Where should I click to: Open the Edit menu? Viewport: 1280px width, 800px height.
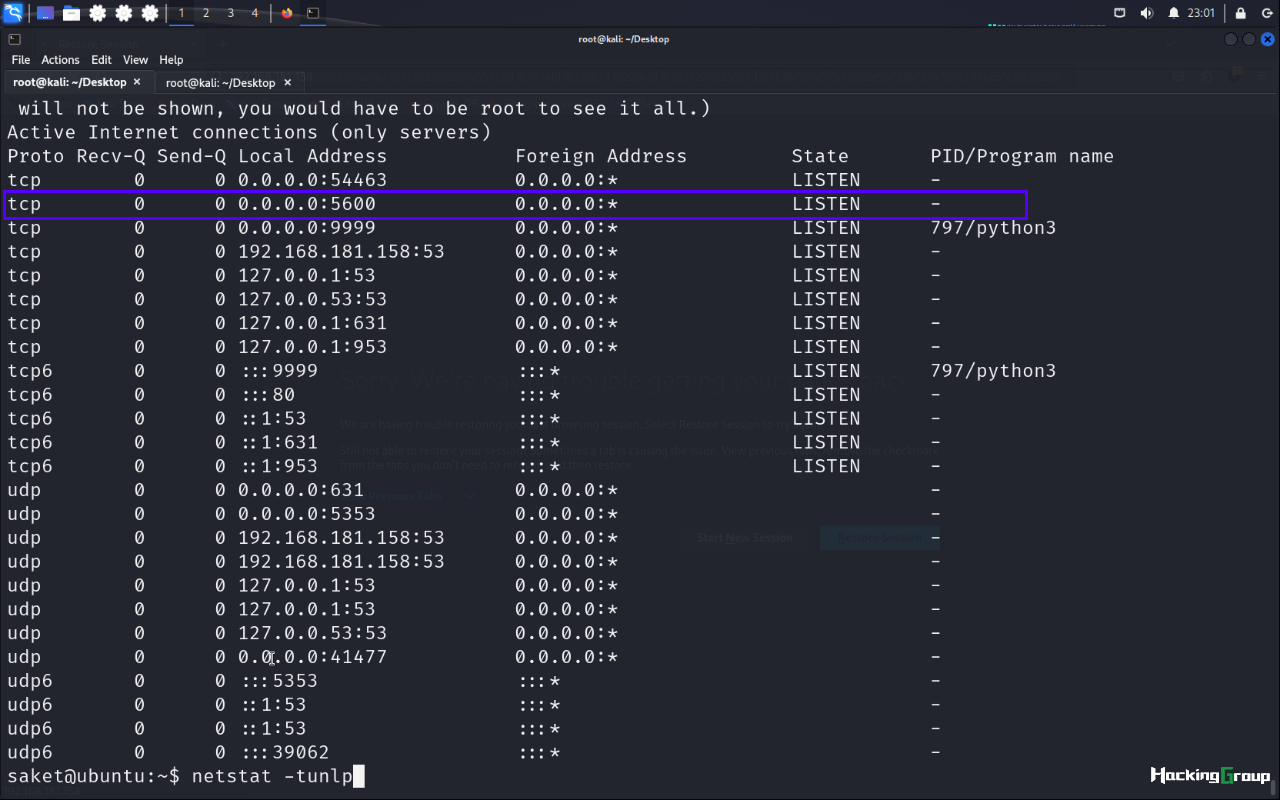coord(101,60)
